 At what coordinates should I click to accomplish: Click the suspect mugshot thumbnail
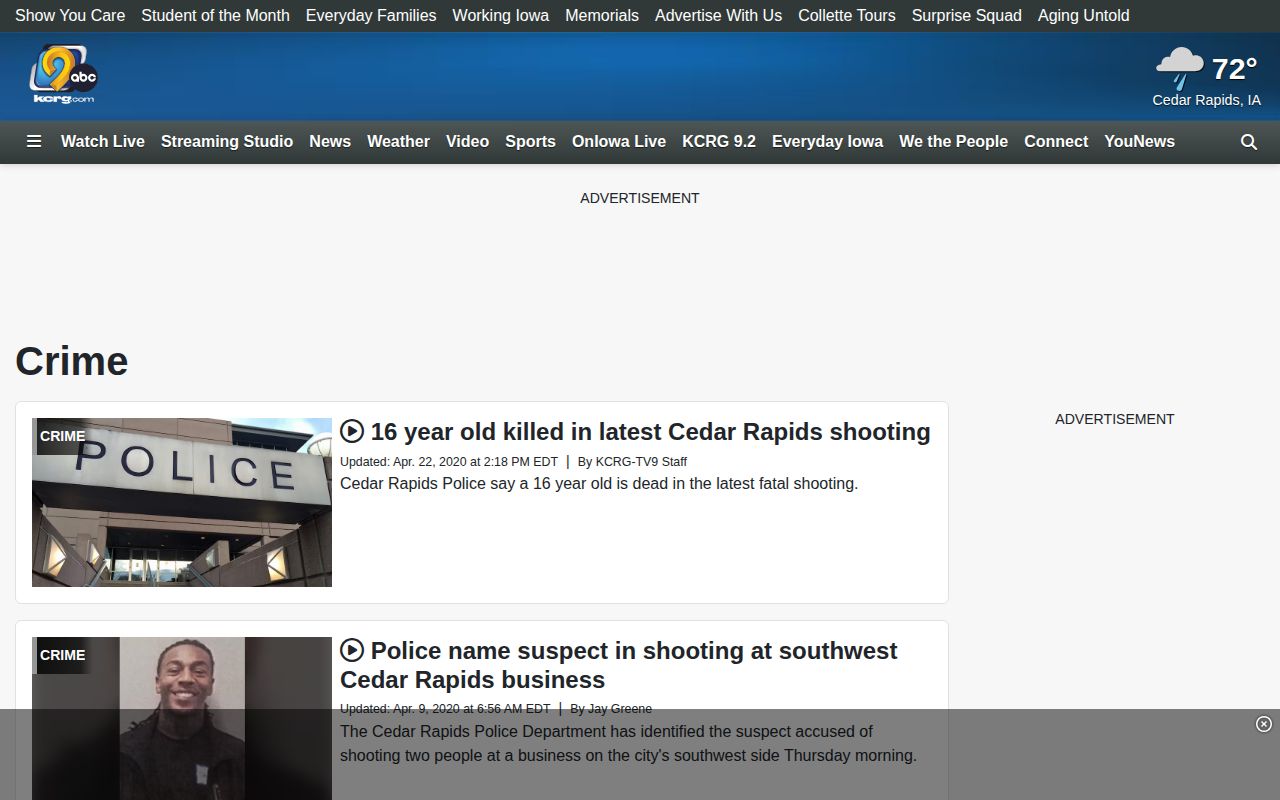182,718
